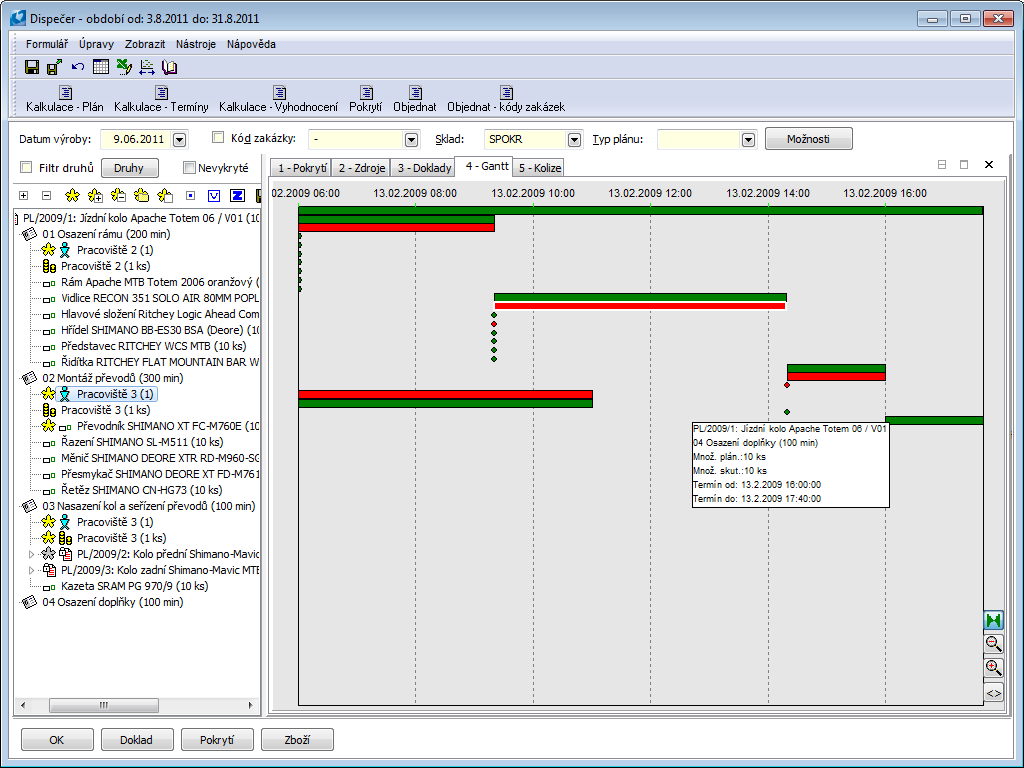Click the Datum výroby date field
Viewport: 1024px width, 768px height.
click(136, 139)
